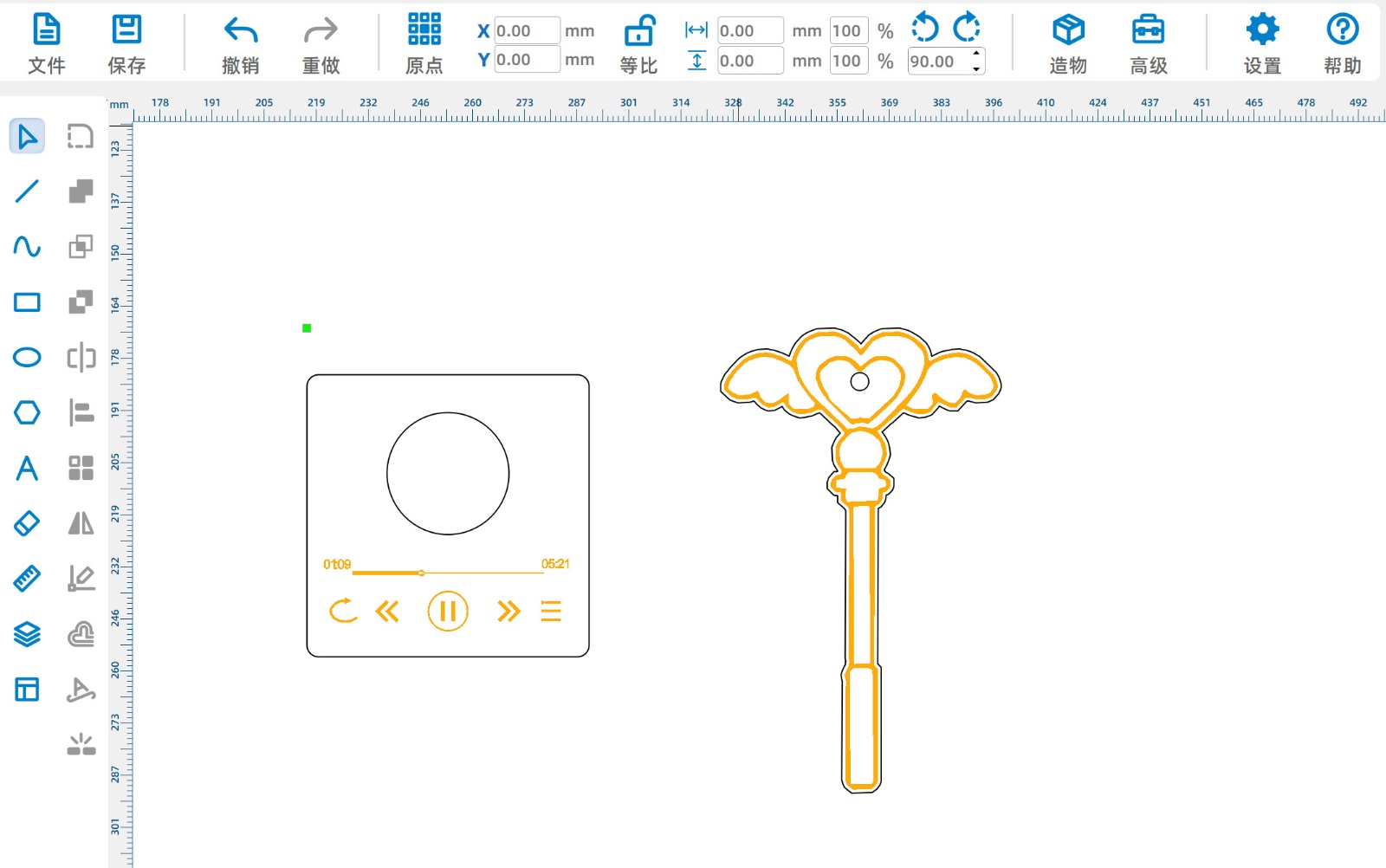Click the align objects icon
The width and height of the screenshot is (1386, 868).
(81, 412)
